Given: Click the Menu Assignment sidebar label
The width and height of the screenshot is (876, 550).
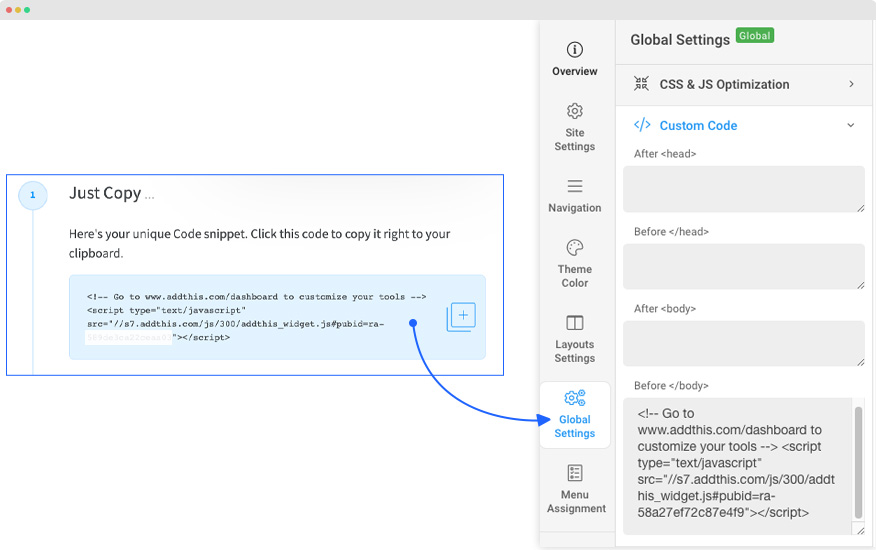Looking at the screenshot, I should point(576,502).
